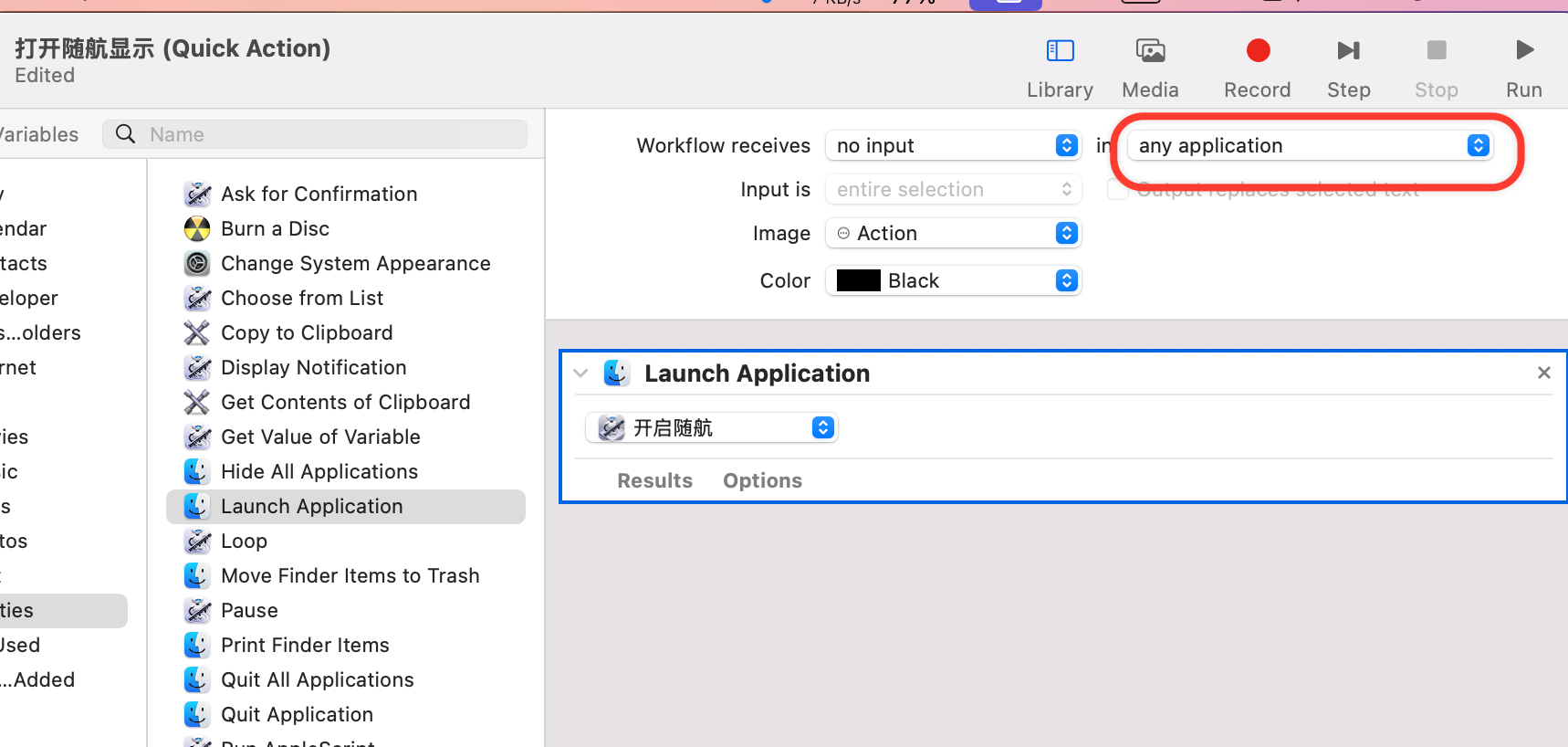This screenshot has height=747, width=1568.
Task: Click the Choose from List icon
Action: pos(197,298)
